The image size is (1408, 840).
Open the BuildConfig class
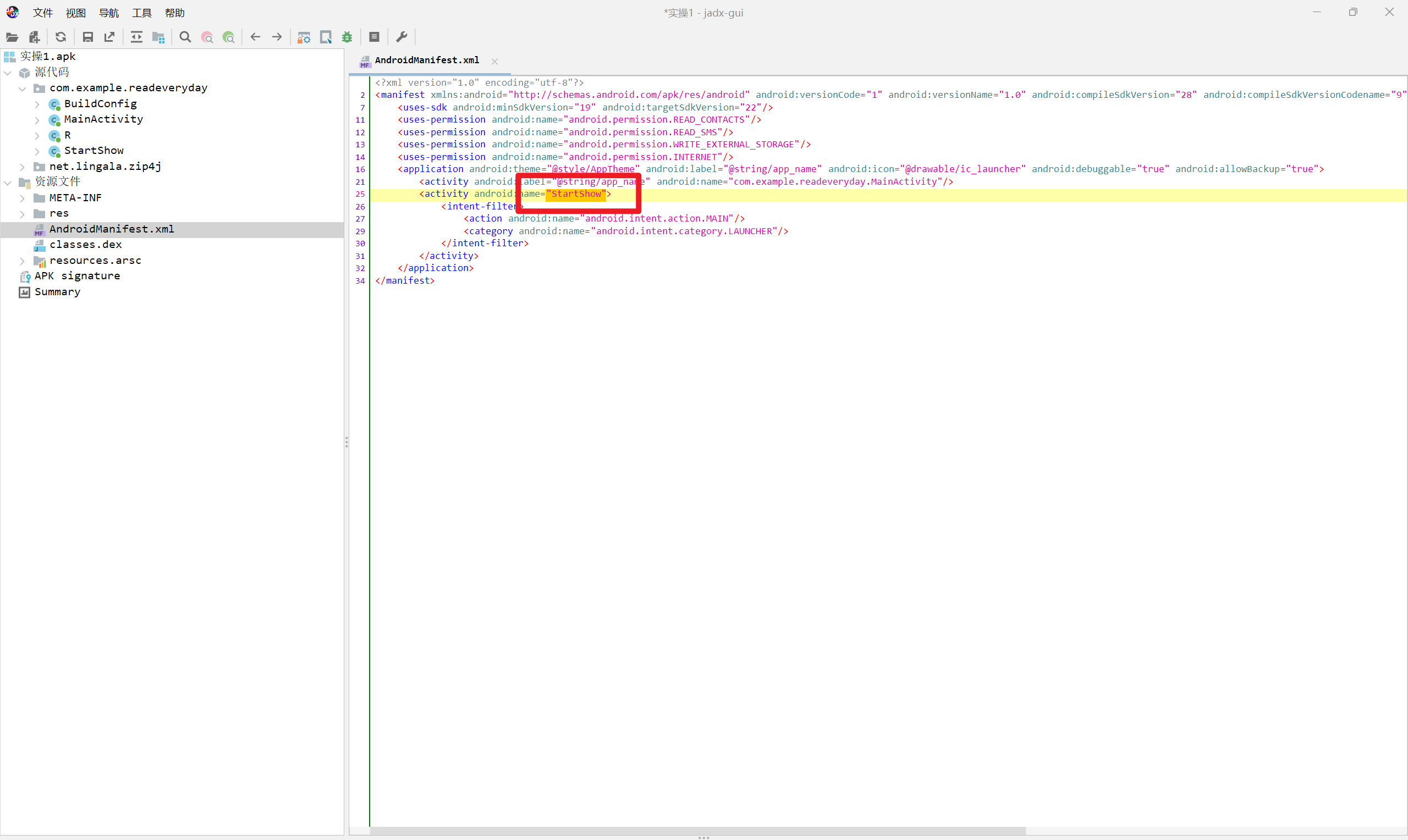pyautogui.click(x=100, y=103)
